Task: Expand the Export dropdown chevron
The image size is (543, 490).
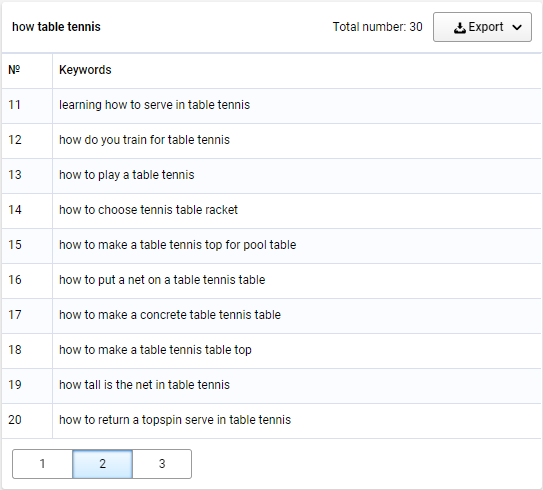Action: (x=517, y=27)
